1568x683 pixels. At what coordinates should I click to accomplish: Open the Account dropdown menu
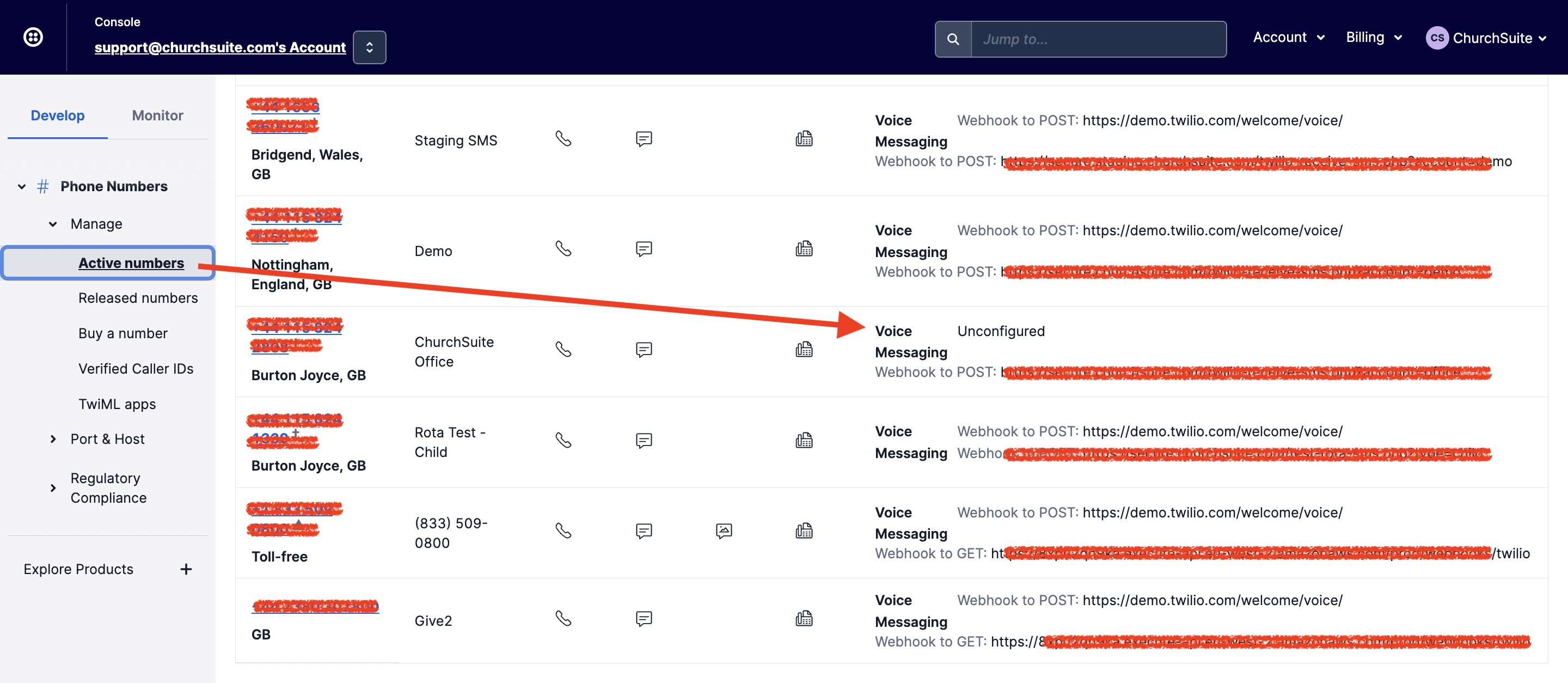(x=1289, y=38)
